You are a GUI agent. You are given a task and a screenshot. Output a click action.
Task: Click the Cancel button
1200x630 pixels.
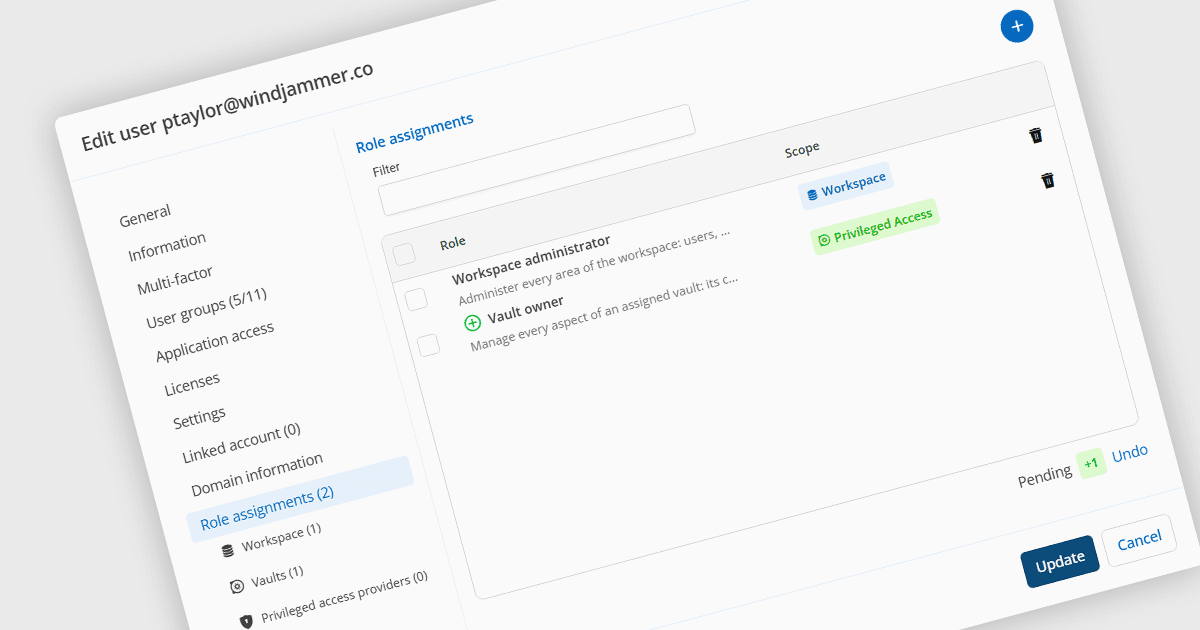coord(1139,541)
